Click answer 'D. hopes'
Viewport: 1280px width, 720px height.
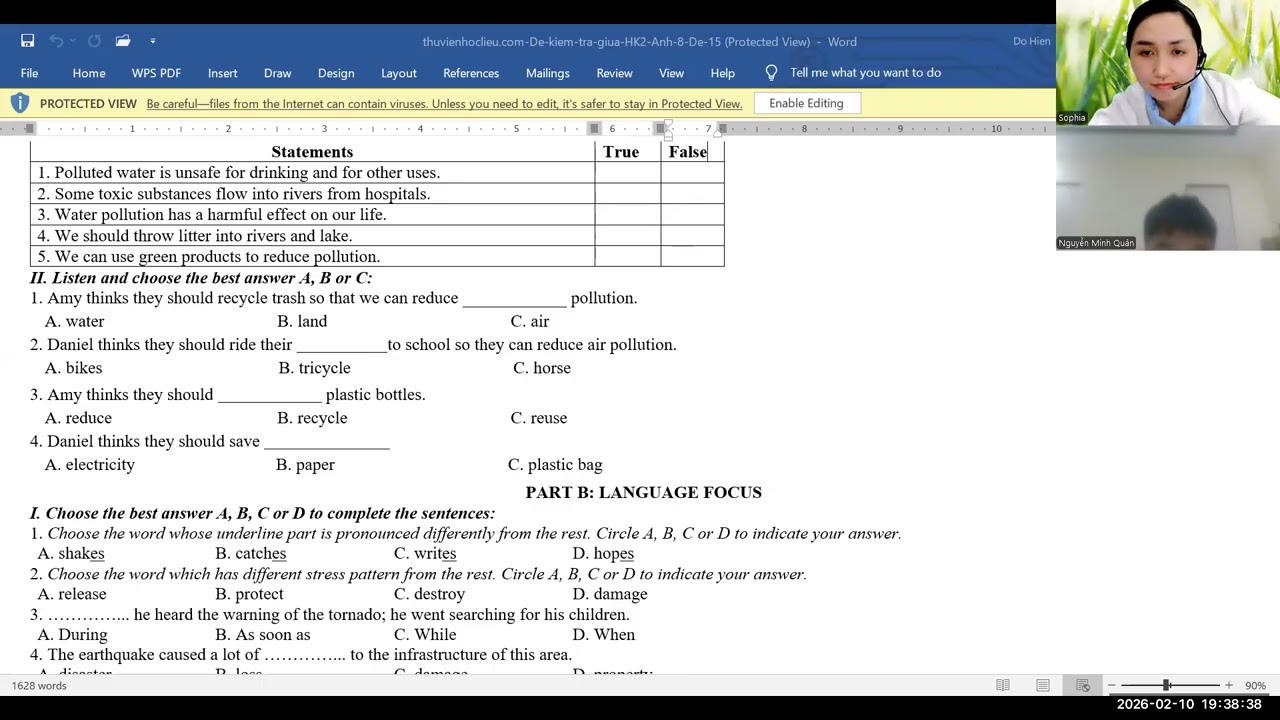[x=603, y=554]
